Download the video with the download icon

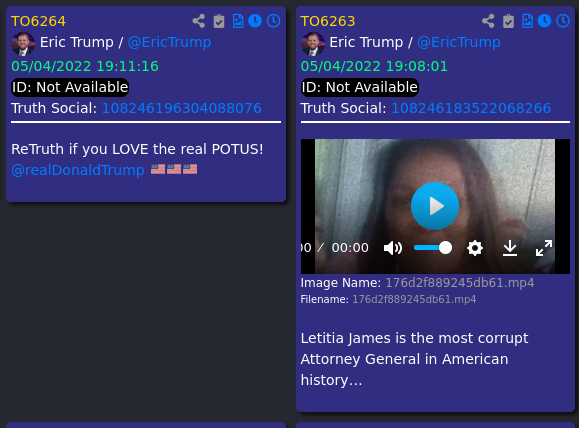[x=510, y=248]
